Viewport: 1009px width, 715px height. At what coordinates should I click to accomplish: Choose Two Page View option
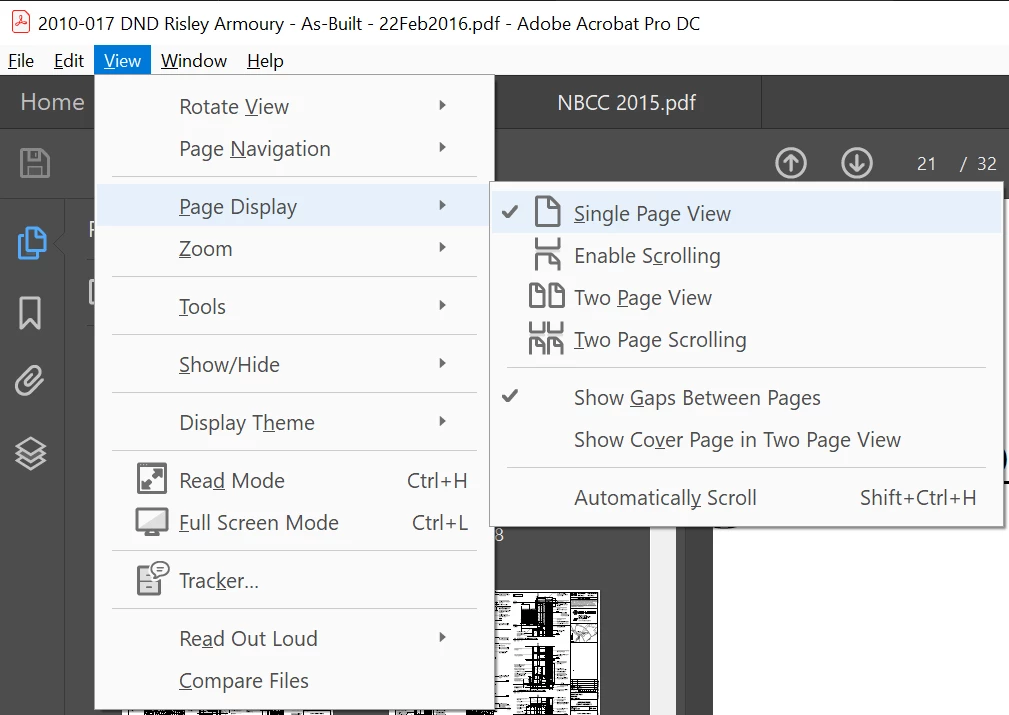(746, 298)
